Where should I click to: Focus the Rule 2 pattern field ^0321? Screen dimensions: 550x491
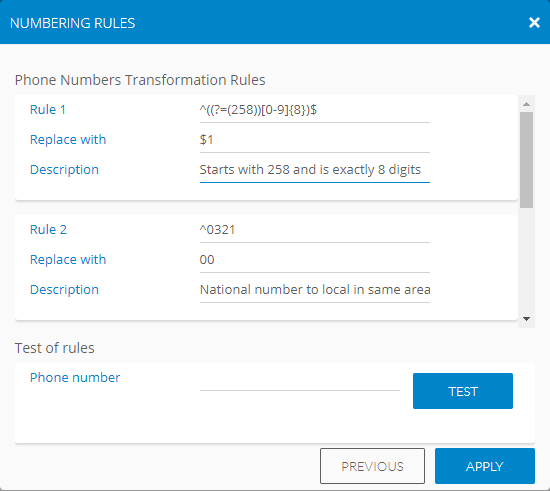(x=315, y=230)
